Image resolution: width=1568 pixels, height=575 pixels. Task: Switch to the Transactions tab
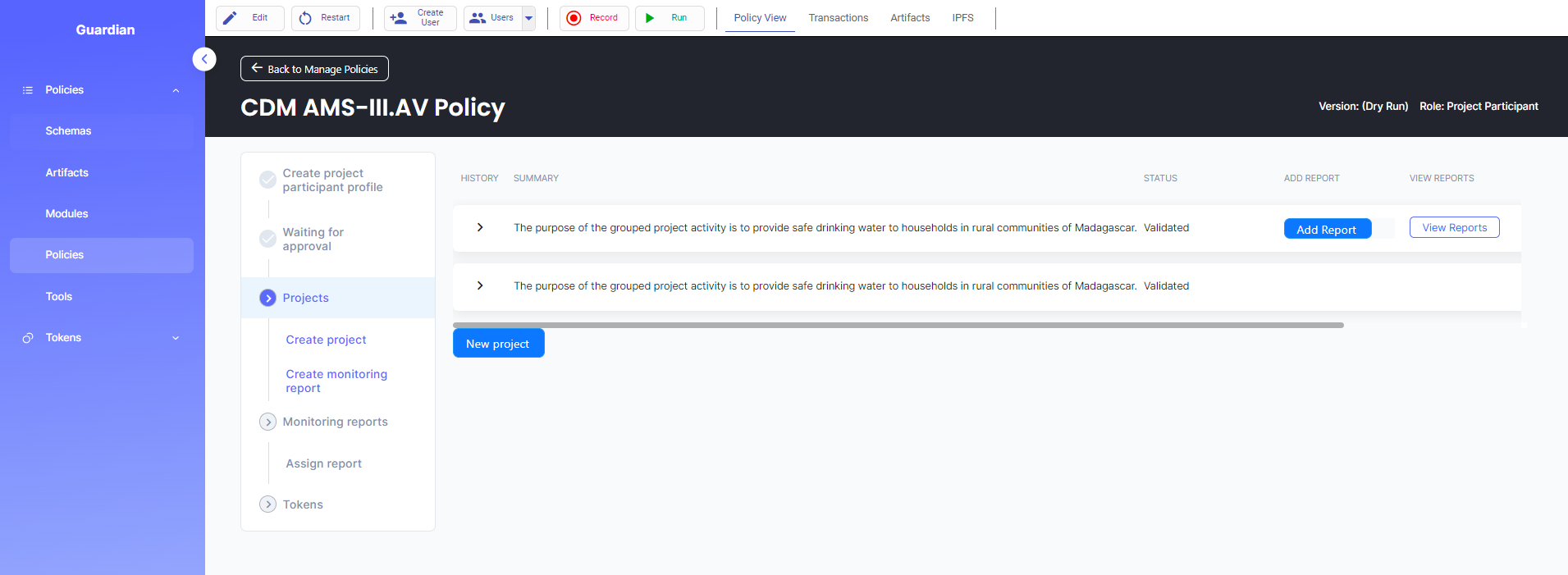[x=838, y=18]
